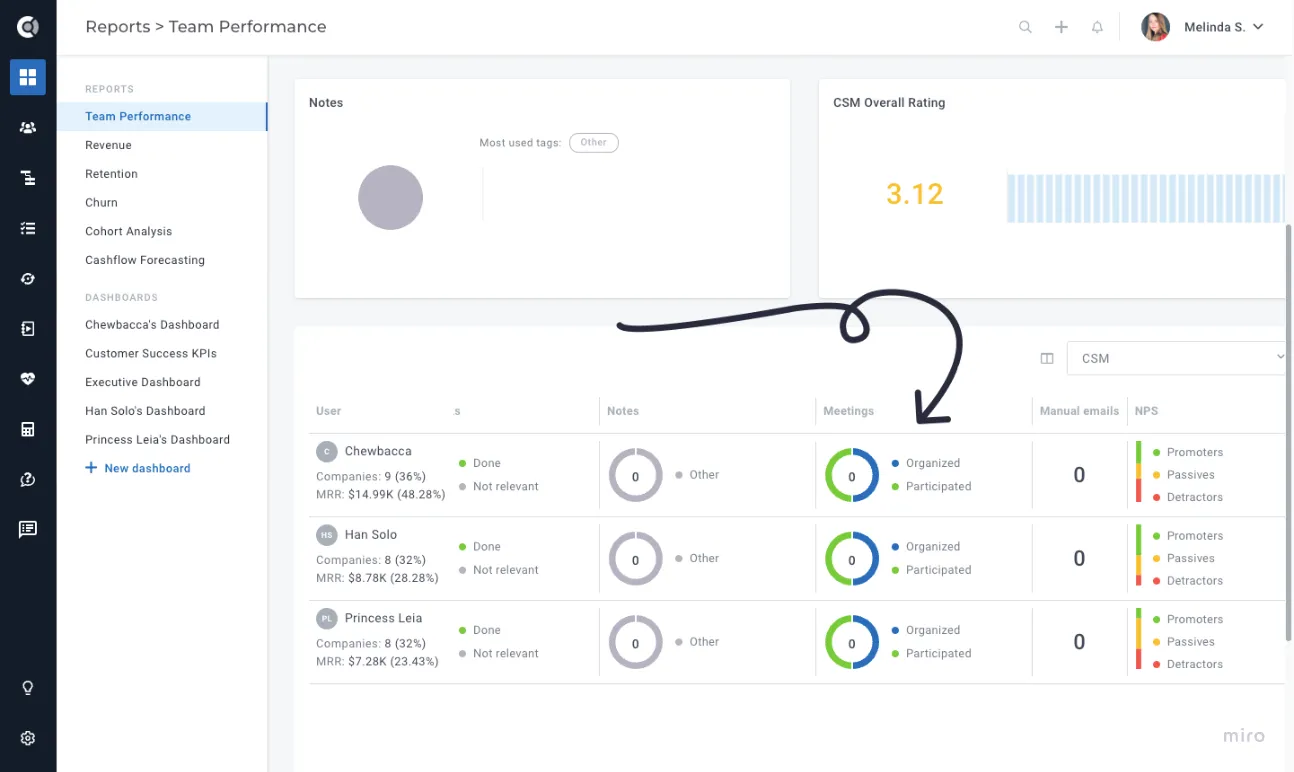Open the CSM dropdown selector

click(1176, 358)
